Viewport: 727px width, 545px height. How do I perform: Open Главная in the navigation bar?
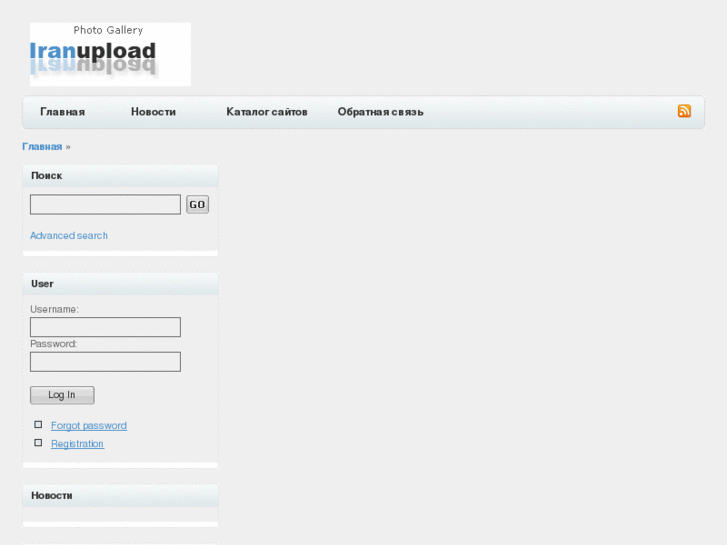click(x=63, y=112)
